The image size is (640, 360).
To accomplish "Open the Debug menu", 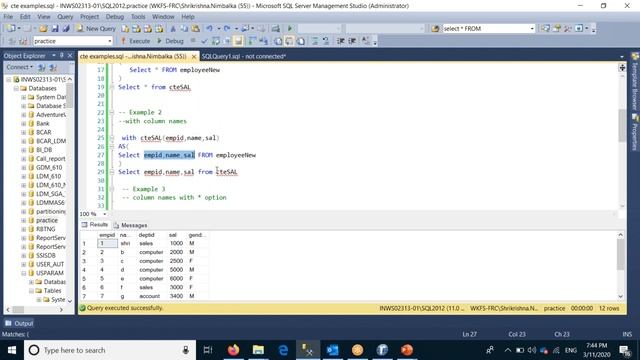I will click(x=115, y=17).
